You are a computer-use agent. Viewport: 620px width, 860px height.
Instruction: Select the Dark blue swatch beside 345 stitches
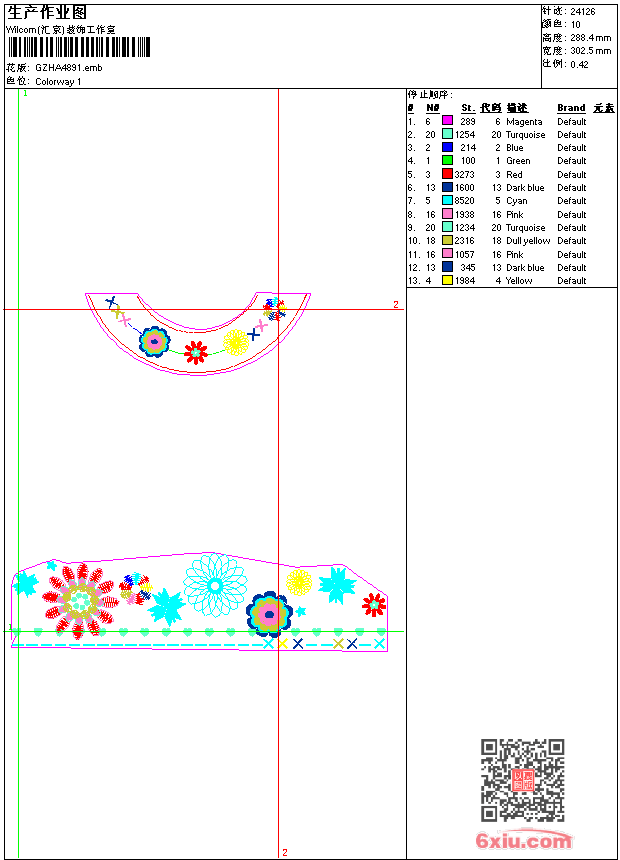tap(447, 267)
